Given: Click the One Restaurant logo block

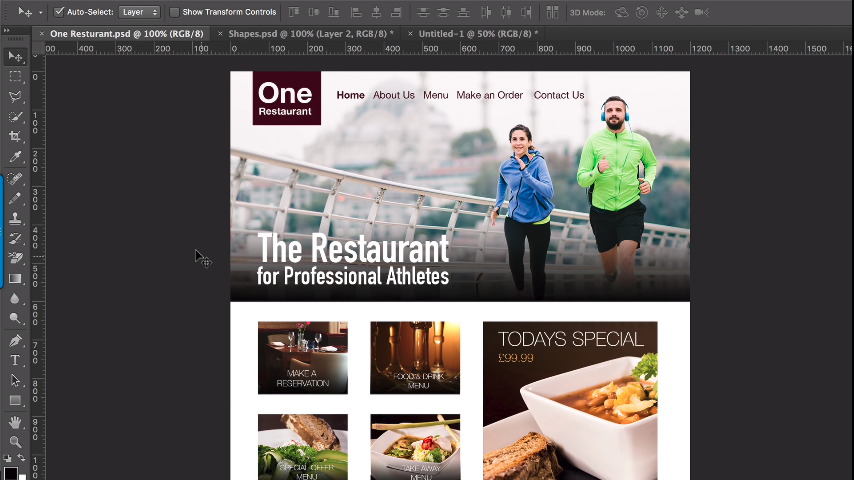Looking at the screenshot, I should tap(286, 98).
